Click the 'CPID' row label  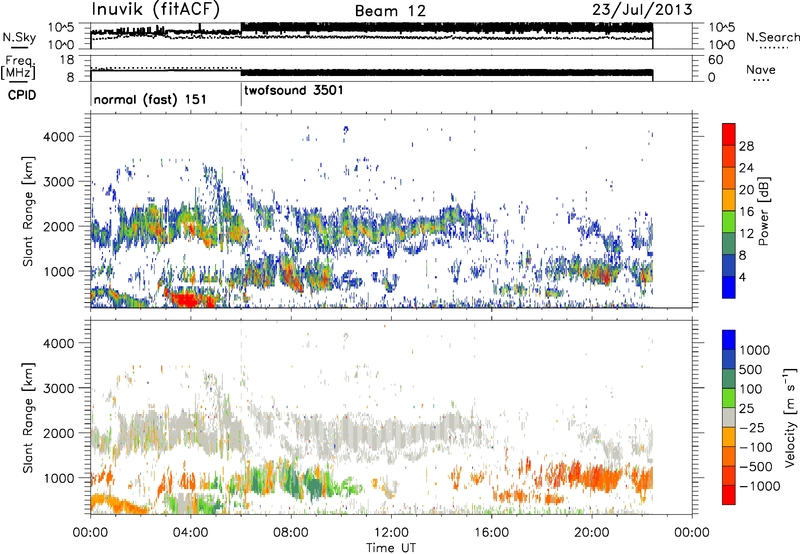(22, 95)
